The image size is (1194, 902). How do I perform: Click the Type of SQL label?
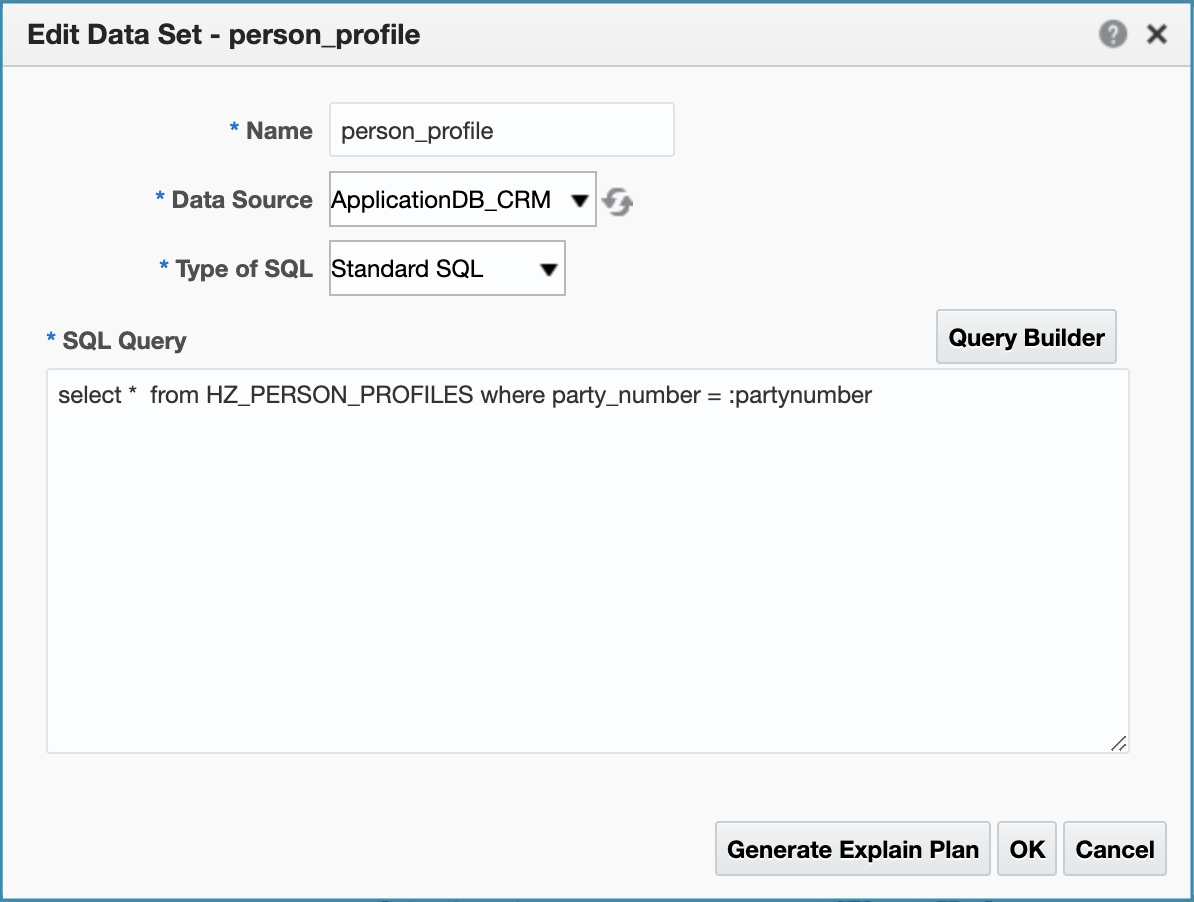click(244, 269)
